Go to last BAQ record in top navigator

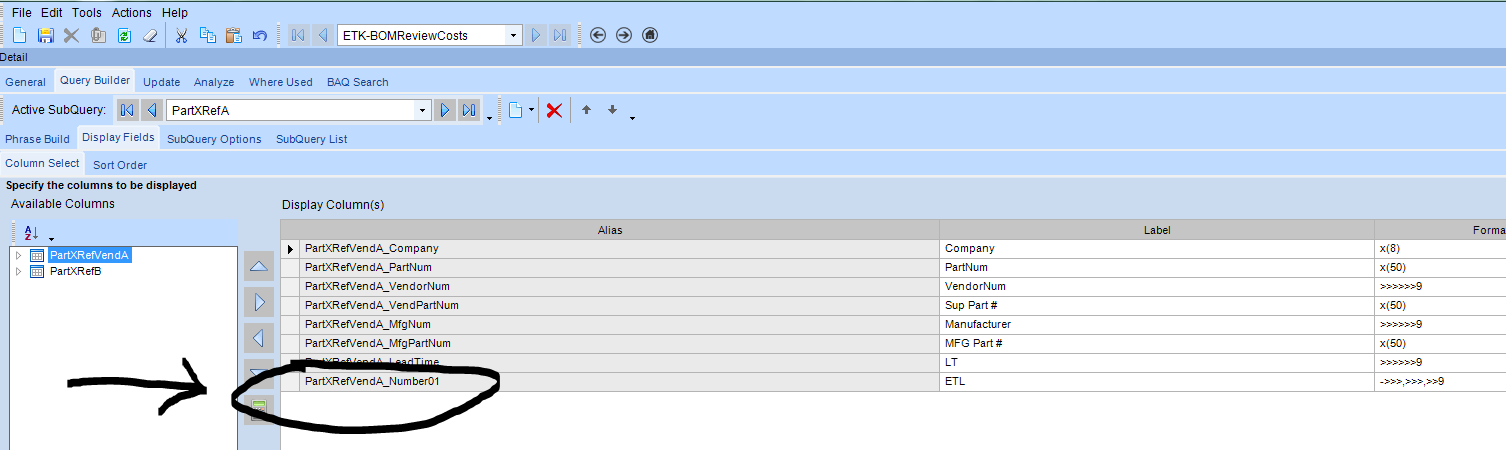(560, 35)
